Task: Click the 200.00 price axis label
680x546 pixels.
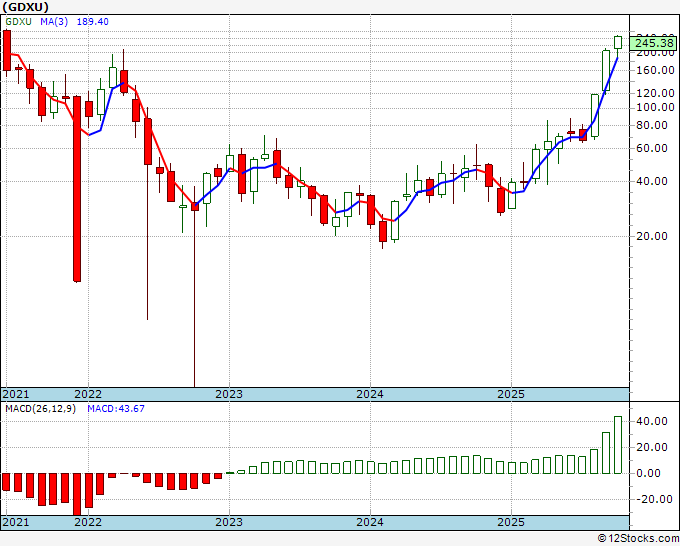Action: 655,53
